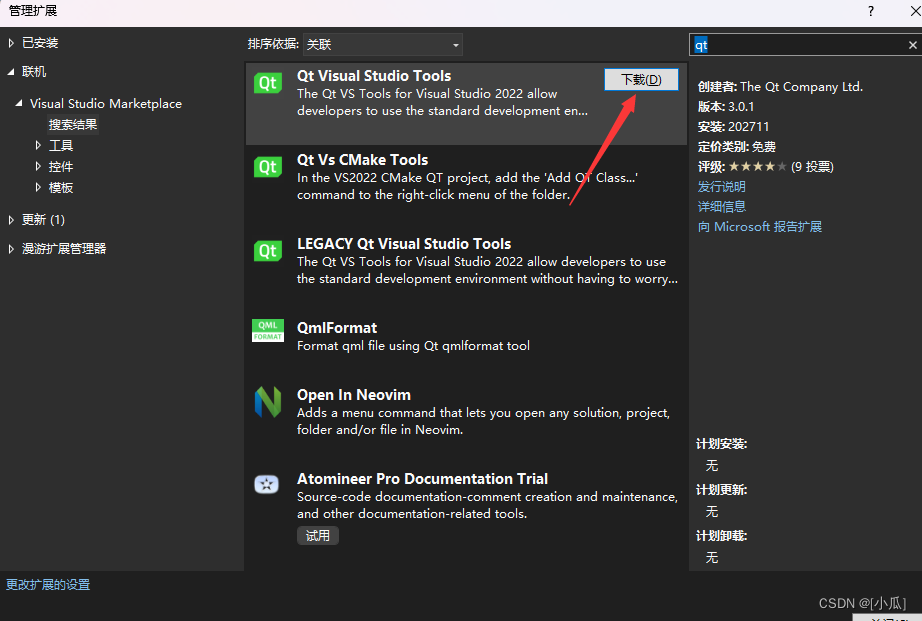Image resolution: width=922 pixels, height=621 pixels.
Task: Expand the 已安装 tree node
Action: (11, 43)
